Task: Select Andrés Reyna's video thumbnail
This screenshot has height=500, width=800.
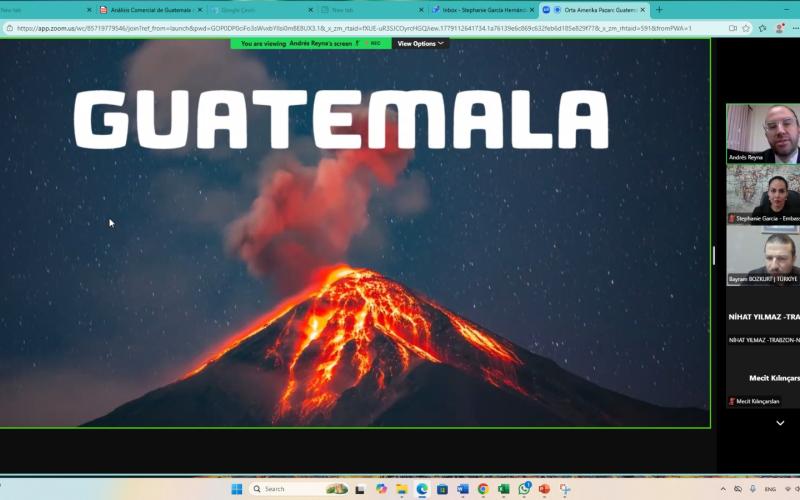Action: (763, 134)
